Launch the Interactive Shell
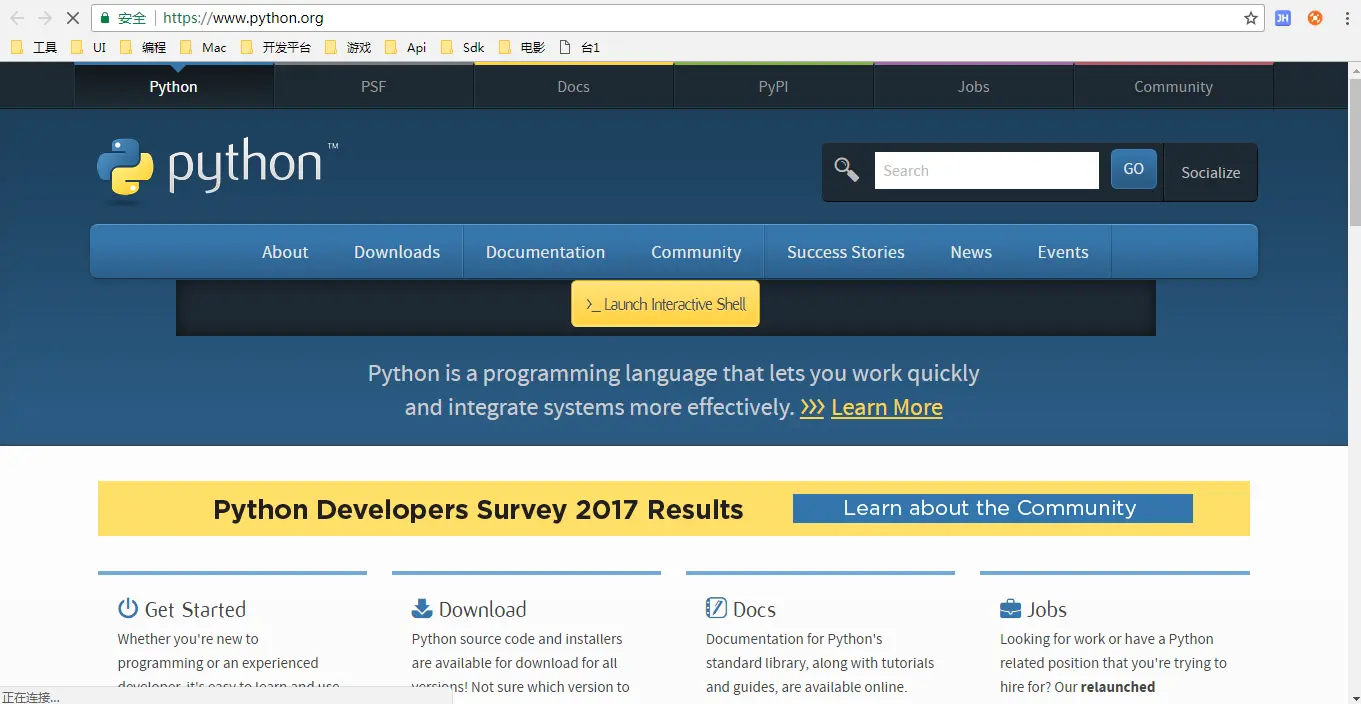1361x704 pixels. tap(665, 304)
